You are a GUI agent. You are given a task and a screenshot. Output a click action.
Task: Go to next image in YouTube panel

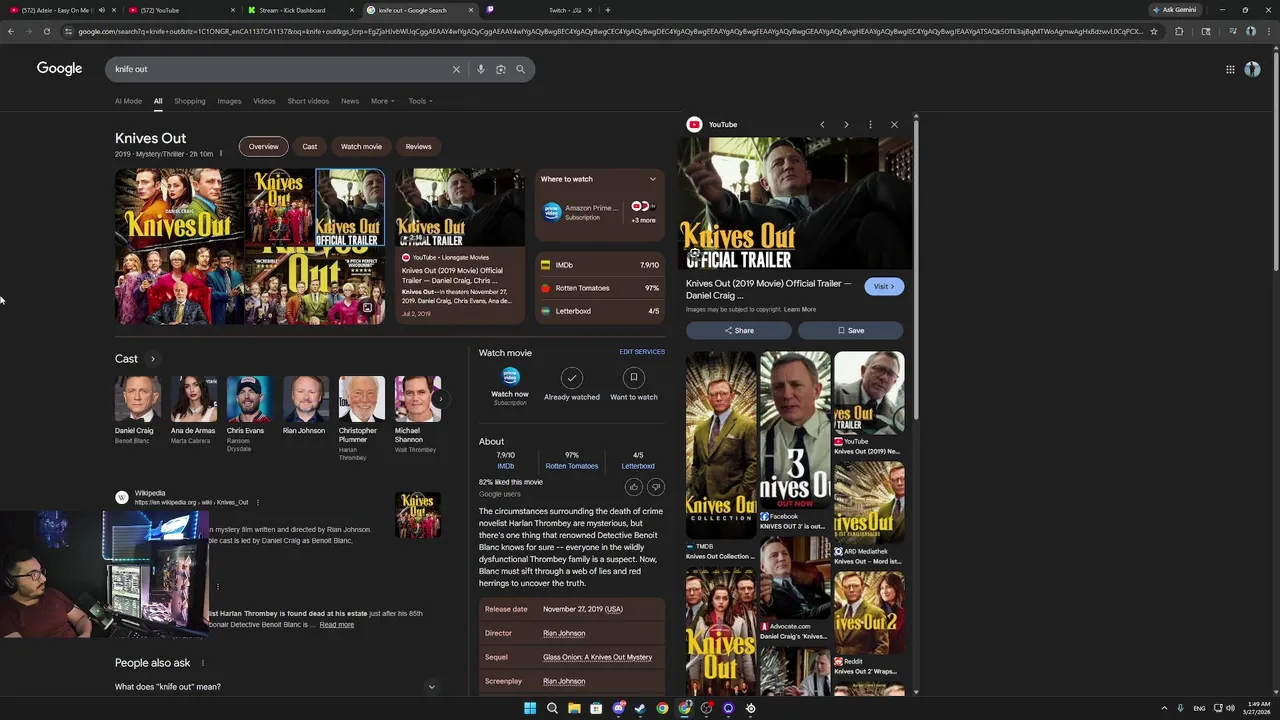pos(846,125)
